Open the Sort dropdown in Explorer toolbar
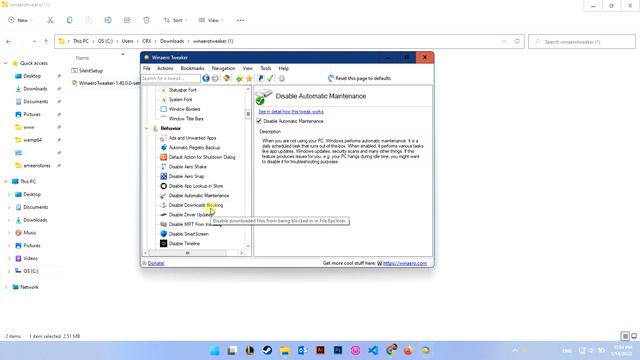Image resolution: width=640 pixels, height=360 pixels. coord(176,20)
